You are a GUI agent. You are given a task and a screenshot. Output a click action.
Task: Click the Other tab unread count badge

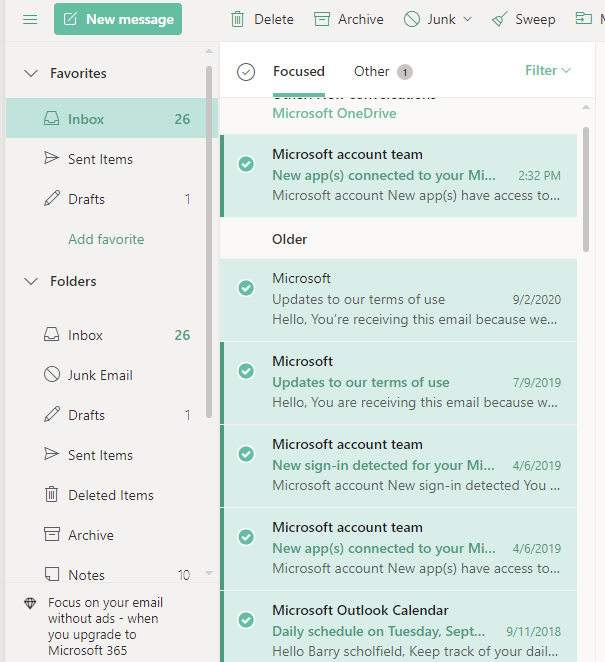[404, 72]
